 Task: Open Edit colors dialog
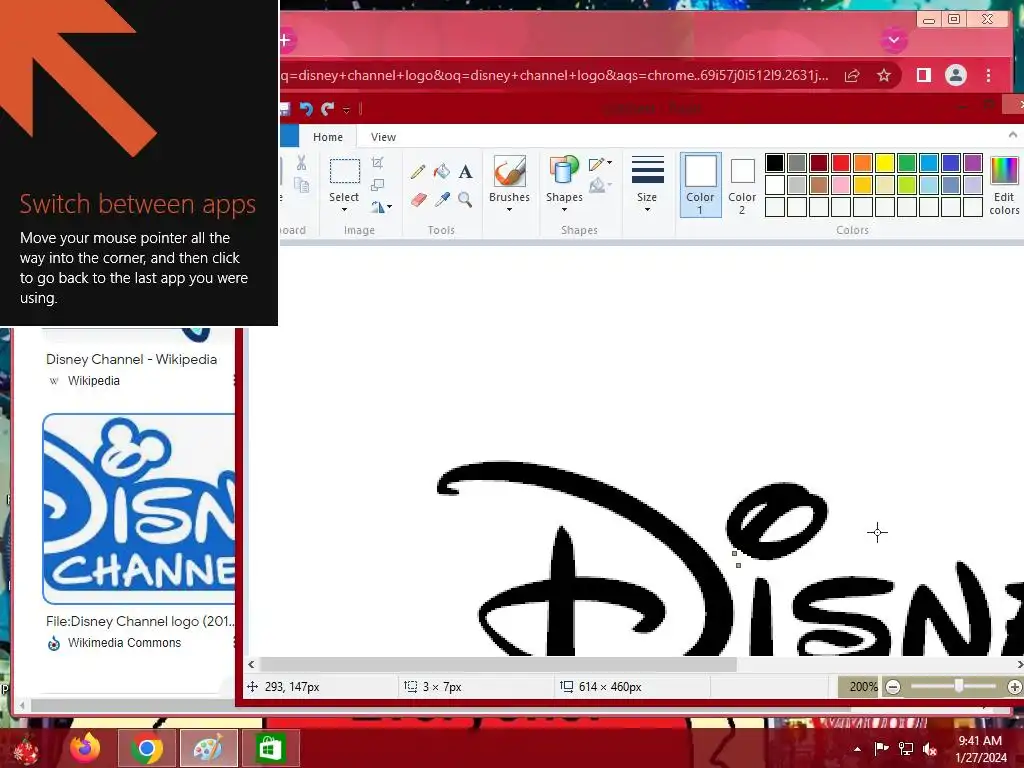click(1004, 185)
